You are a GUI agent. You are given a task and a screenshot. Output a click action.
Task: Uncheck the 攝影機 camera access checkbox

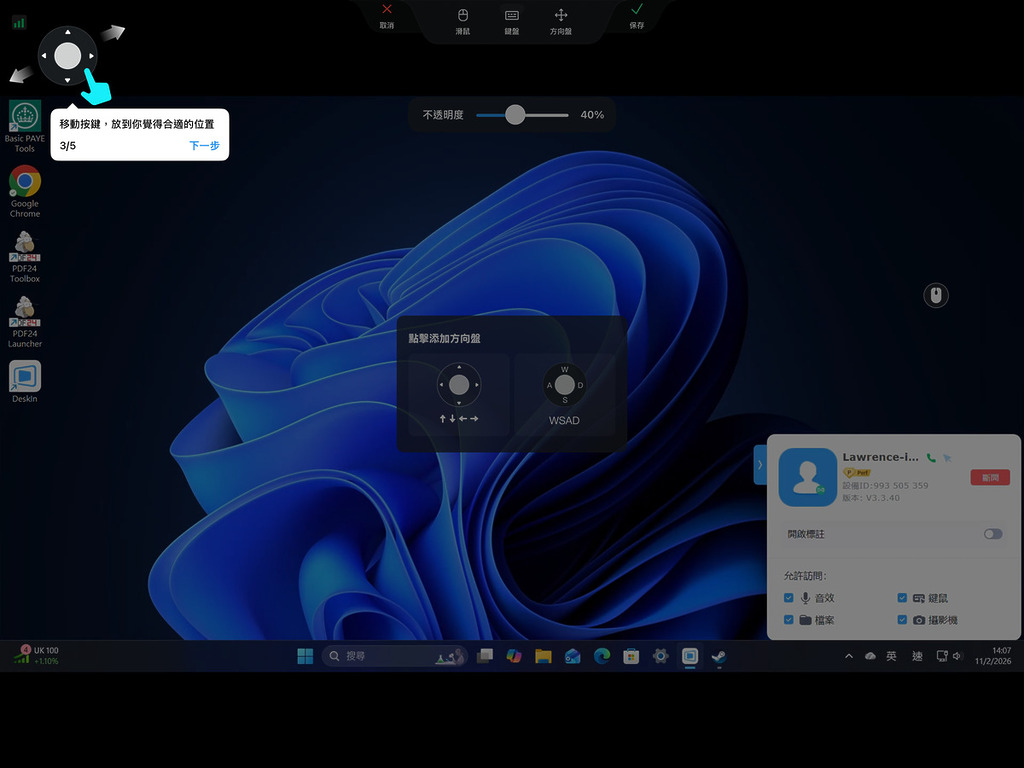click(x=903, y=620)
